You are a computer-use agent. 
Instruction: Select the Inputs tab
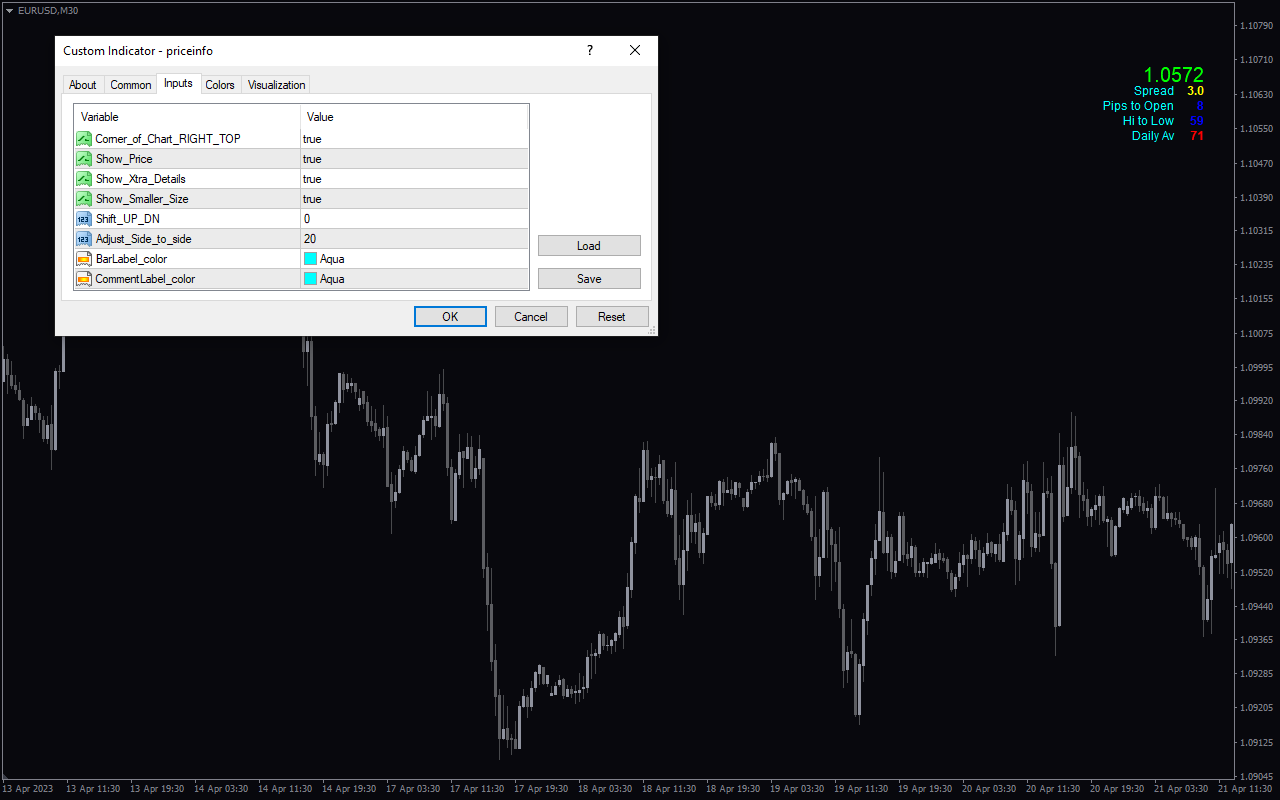[x=178, y=84]
